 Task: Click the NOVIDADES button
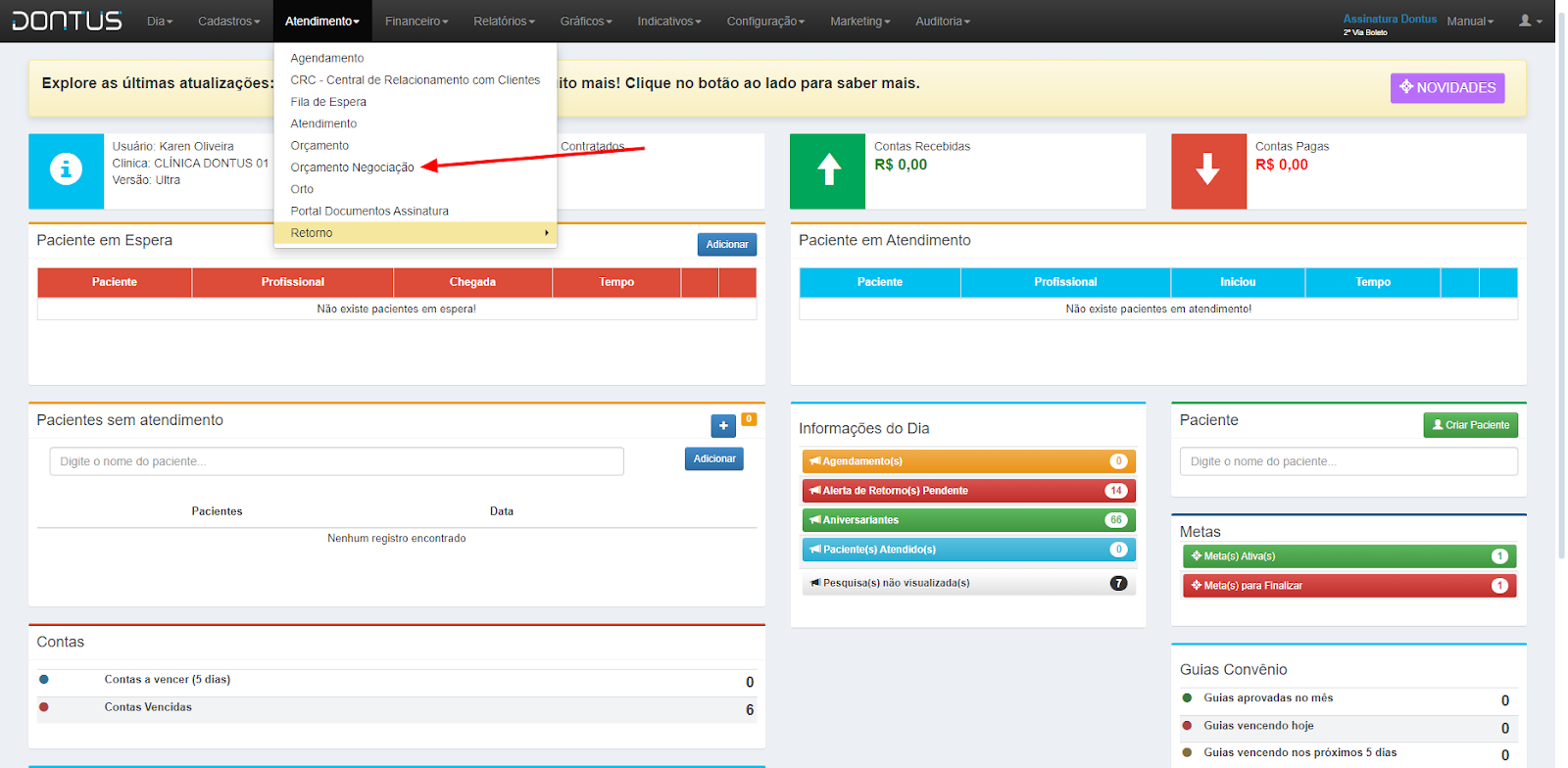[x=1447, y=87]
